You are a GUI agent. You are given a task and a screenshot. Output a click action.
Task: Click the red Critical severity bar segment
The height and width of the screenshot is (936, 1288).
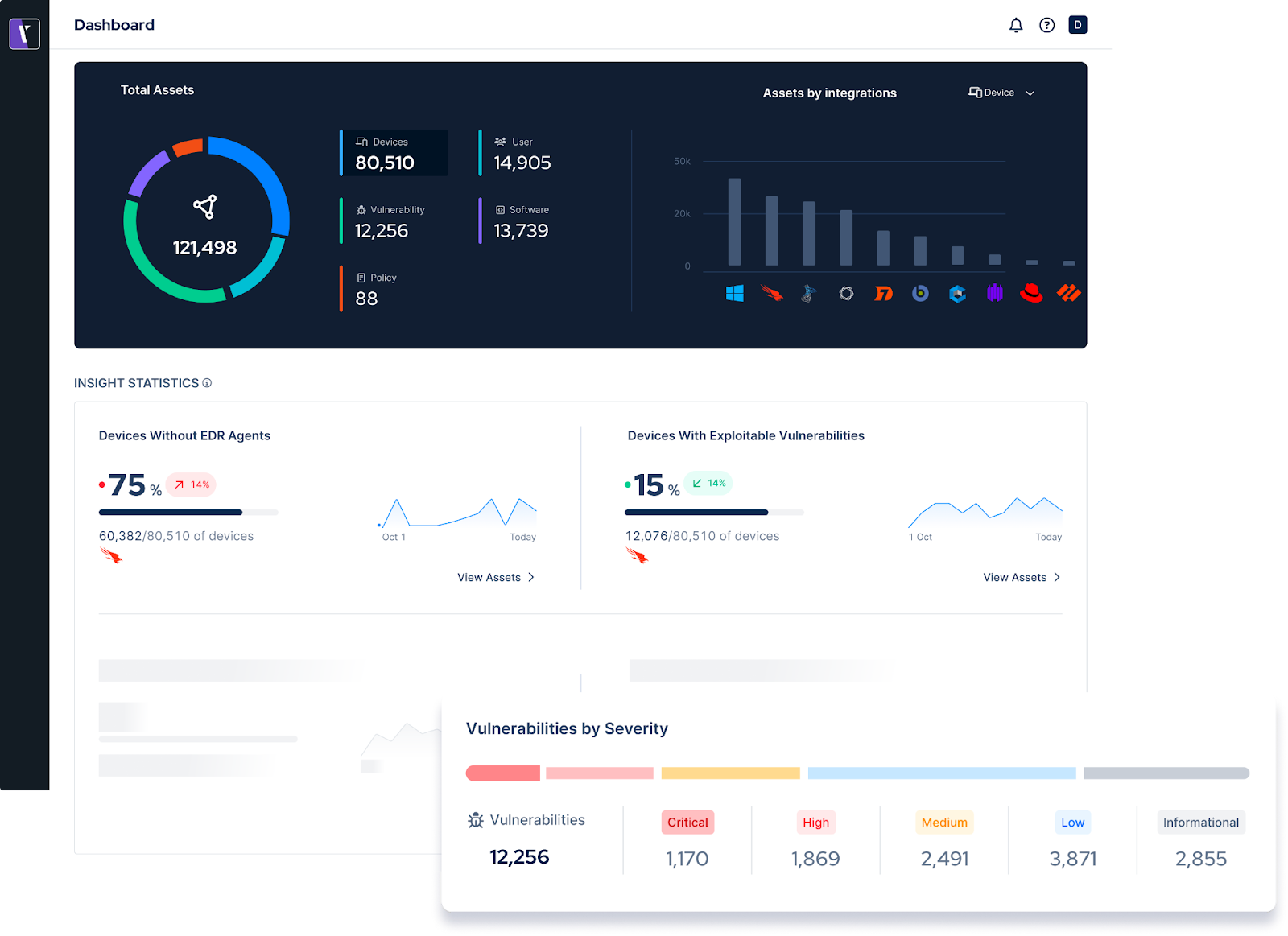[x=502, y=773]
